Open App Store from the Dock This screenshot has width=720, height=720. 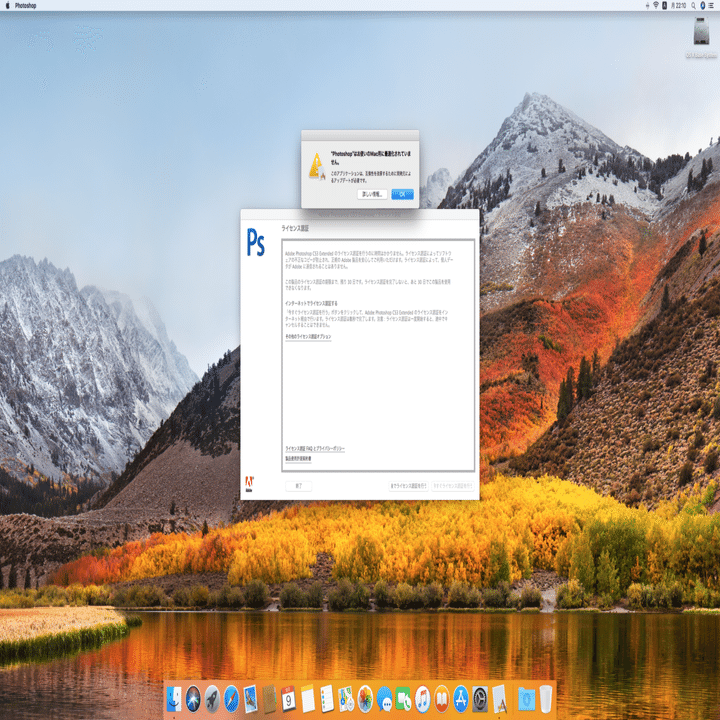click(461, 699)
